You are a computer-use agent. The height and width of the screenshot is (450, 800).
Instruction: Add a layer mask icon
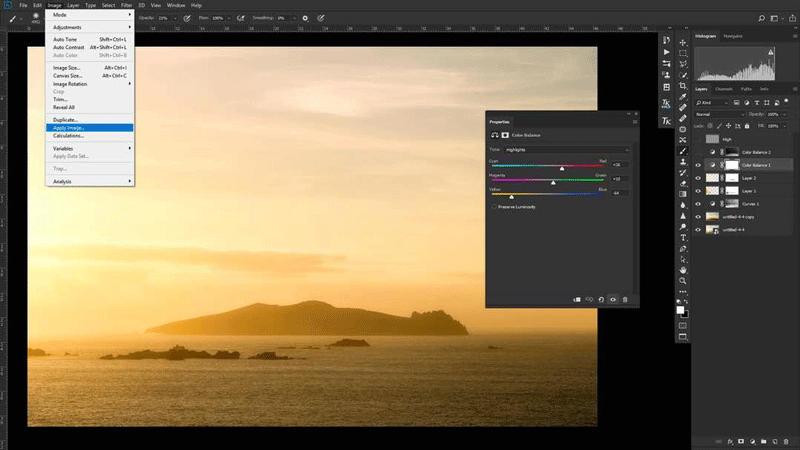(741, 441)
